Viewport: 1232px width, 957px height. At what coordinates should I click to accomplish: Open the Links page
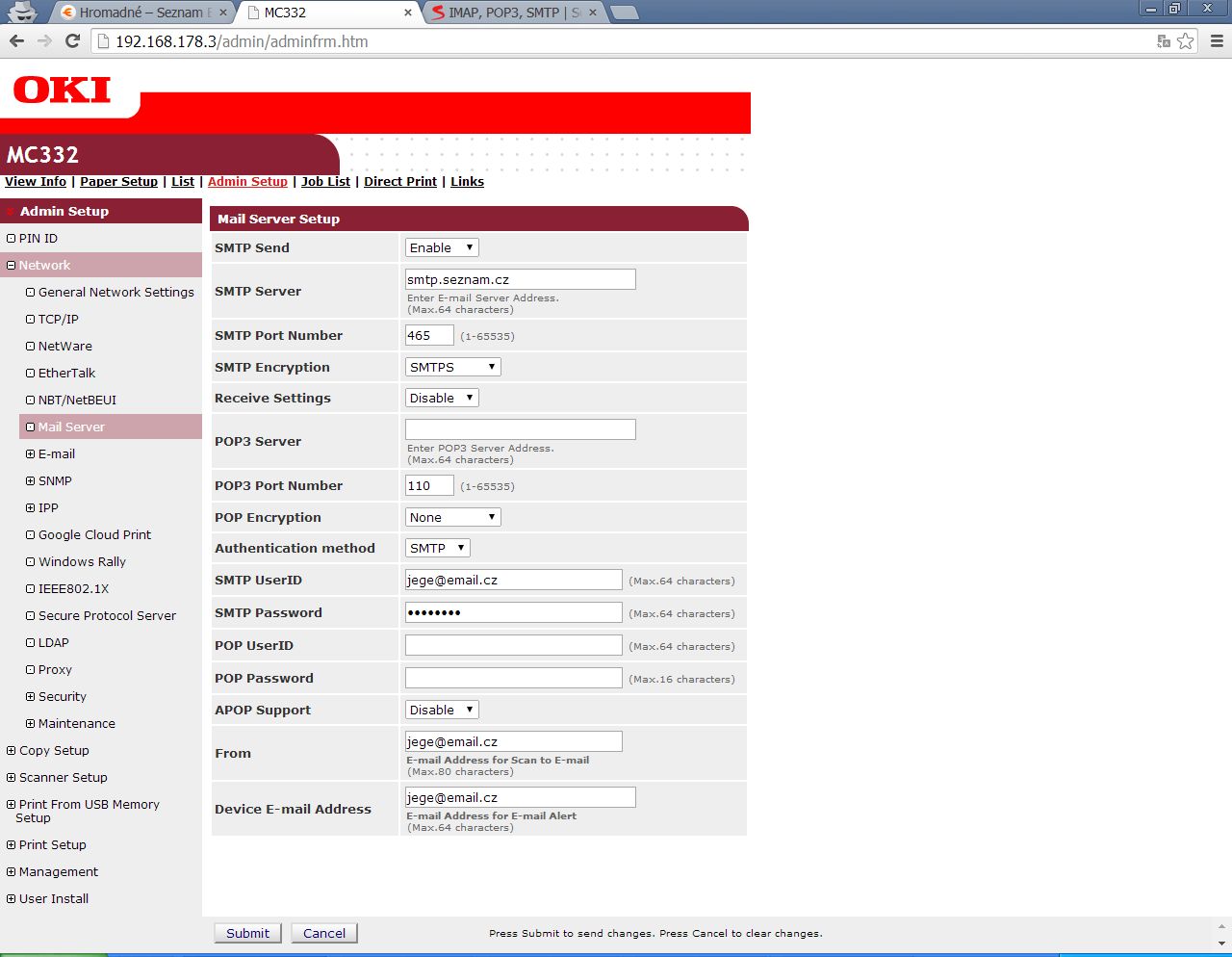click(x=467, y=181)
